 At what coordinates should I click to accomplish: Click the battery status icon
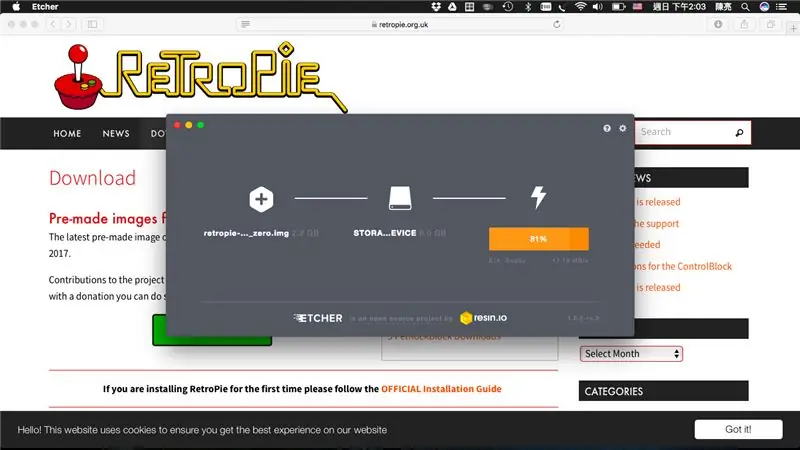click(618, 7)
